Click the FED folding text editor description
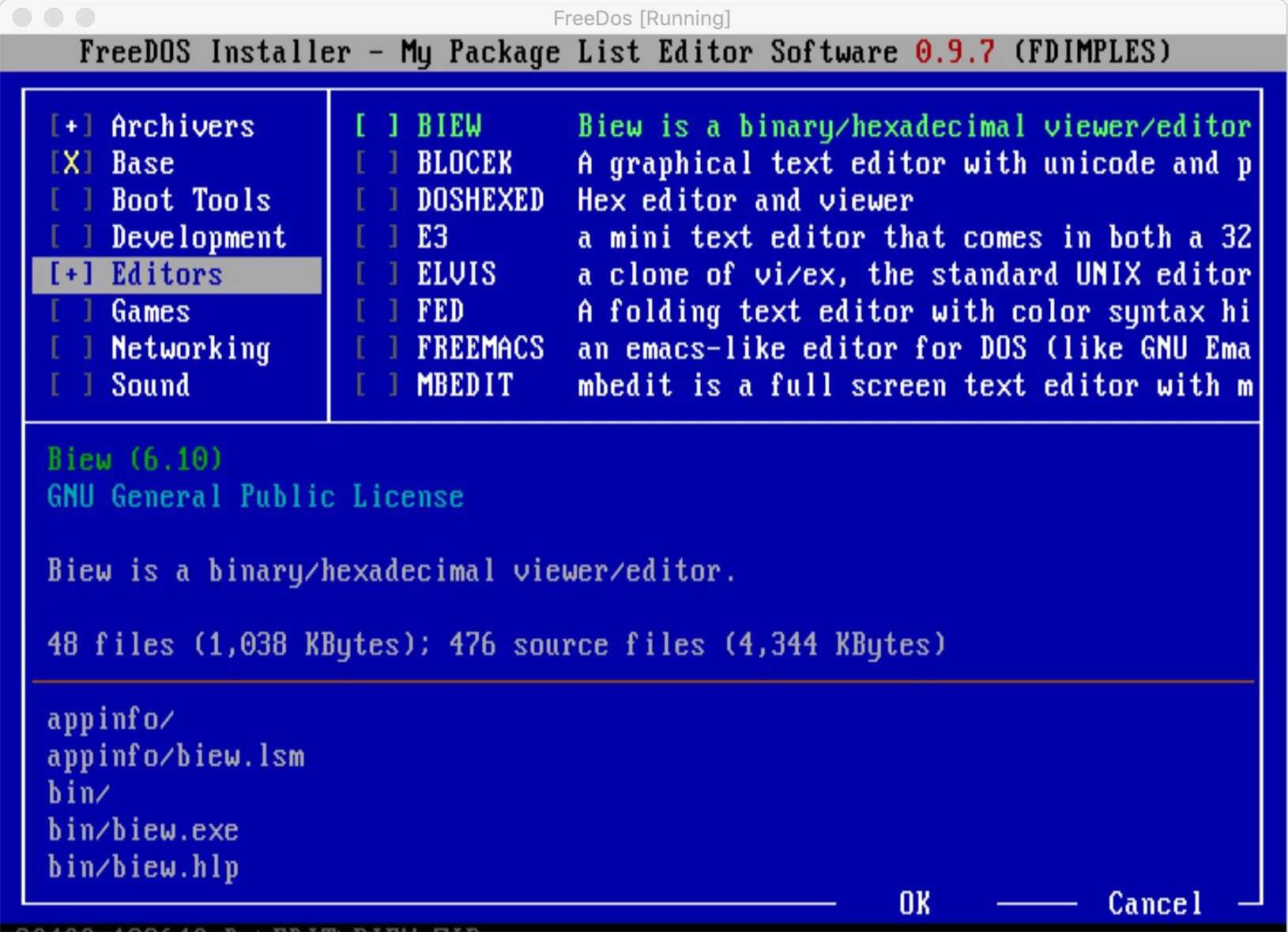This screenshot has height=932, width=1288. [915, 312]
